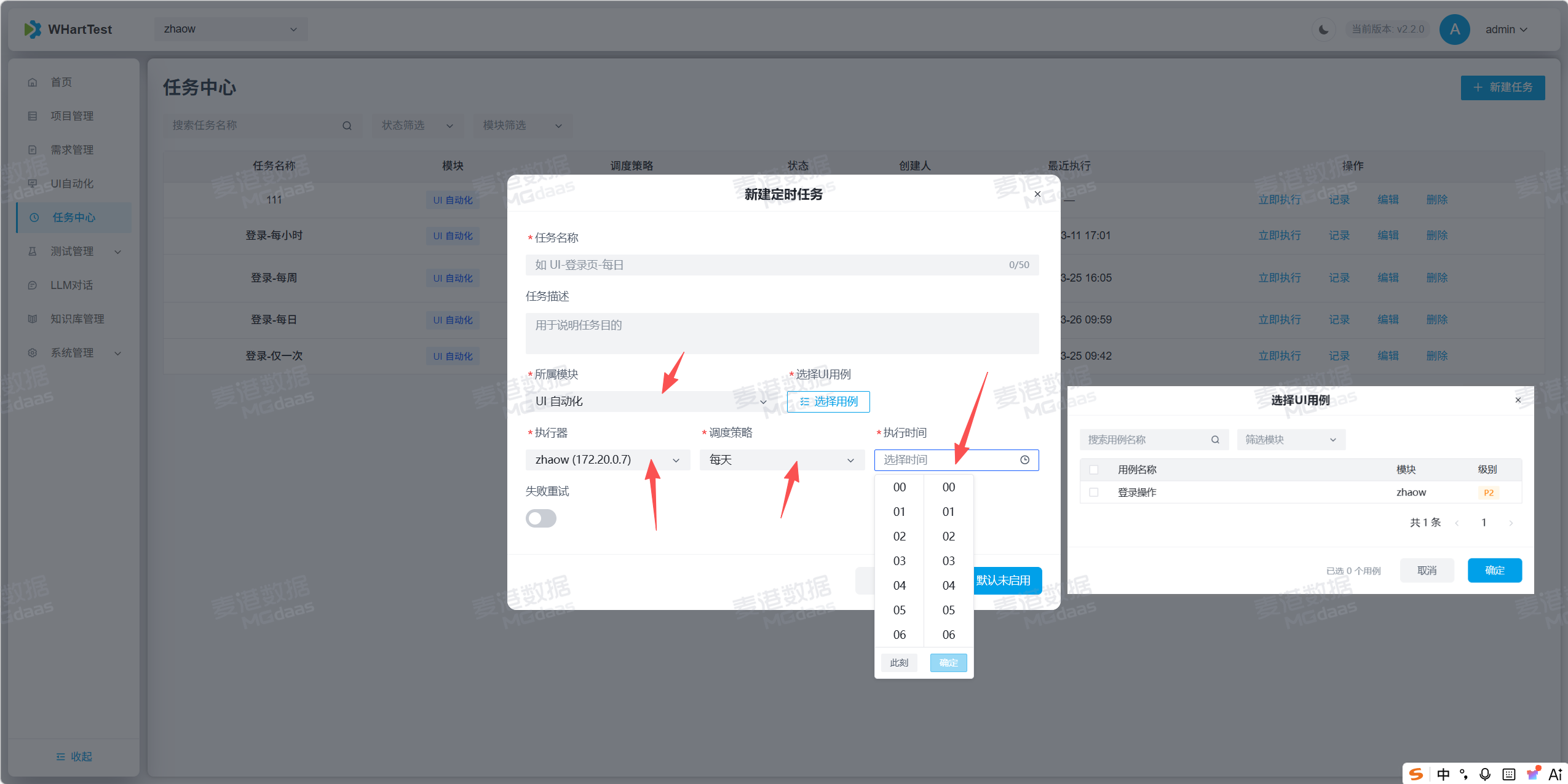The height and width of the screenshot is (784, 1568).
Task: Click the admin avatar icon
Action: coord(1454,30)
